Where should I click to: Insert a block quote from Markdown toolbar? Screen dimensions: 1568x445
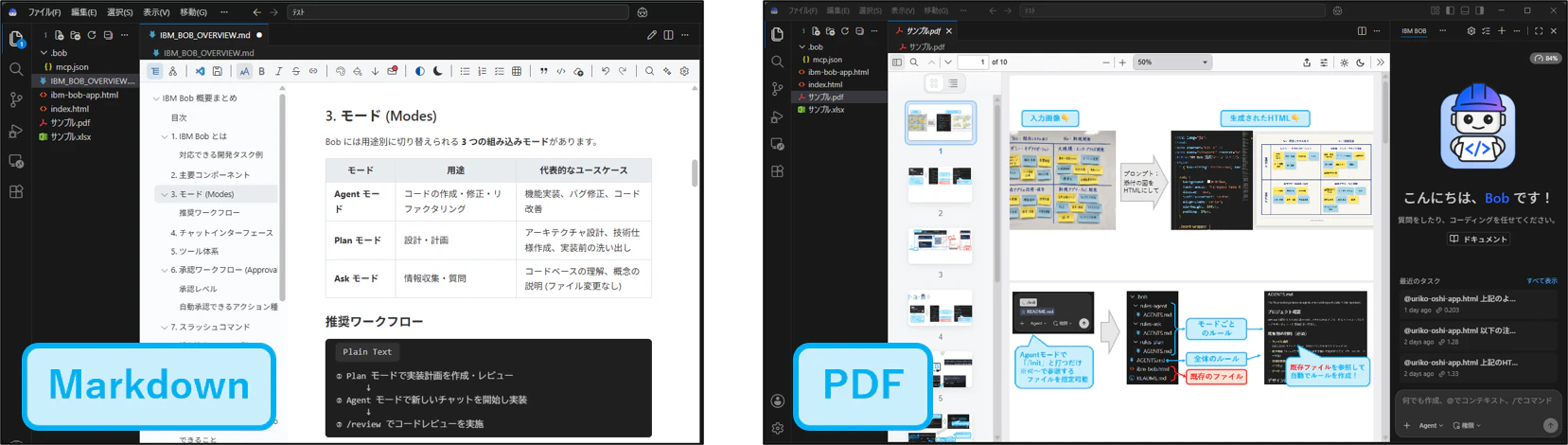pyautogui.click(x=543, y=71)
